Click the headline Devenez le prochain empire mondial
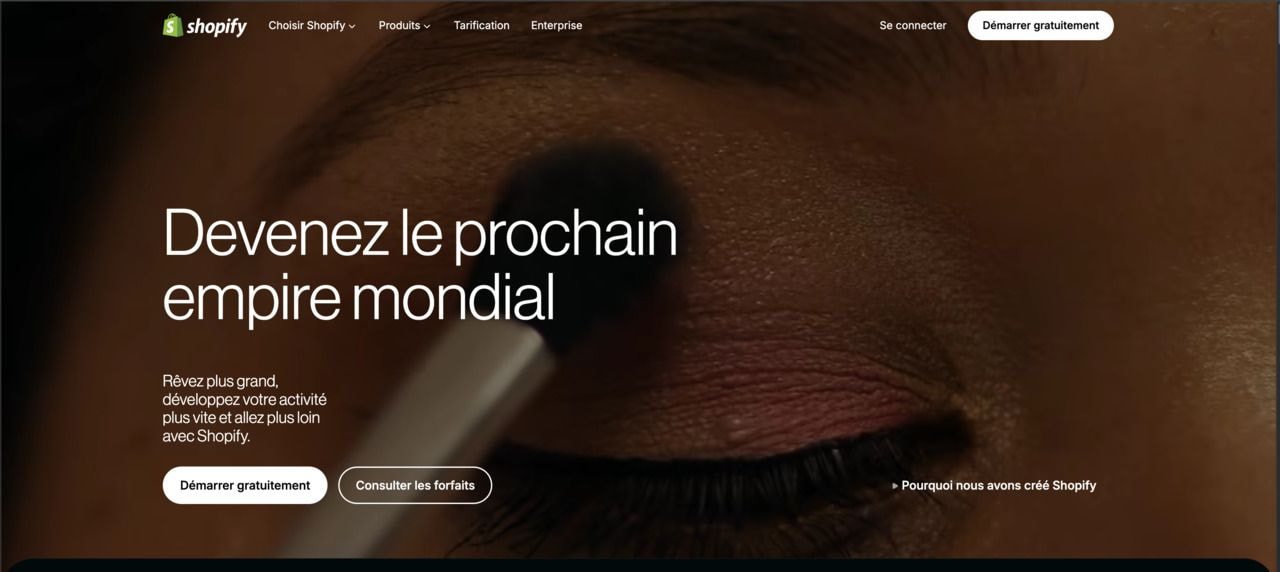This screenshot has height=572, width=1280. pyautogui.click(x=420, y=265)
